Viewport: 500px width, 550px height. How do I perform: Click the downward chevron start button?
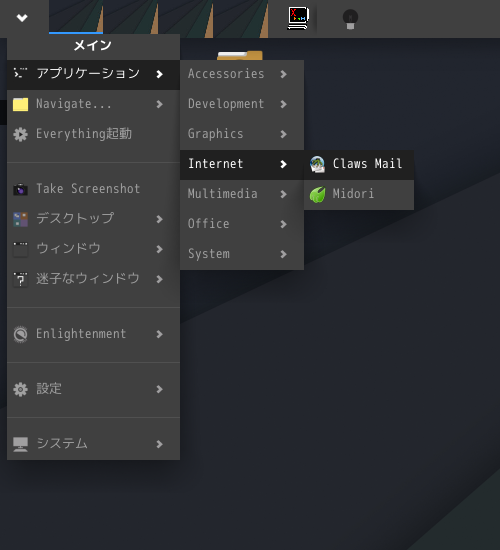coord(22,18)
